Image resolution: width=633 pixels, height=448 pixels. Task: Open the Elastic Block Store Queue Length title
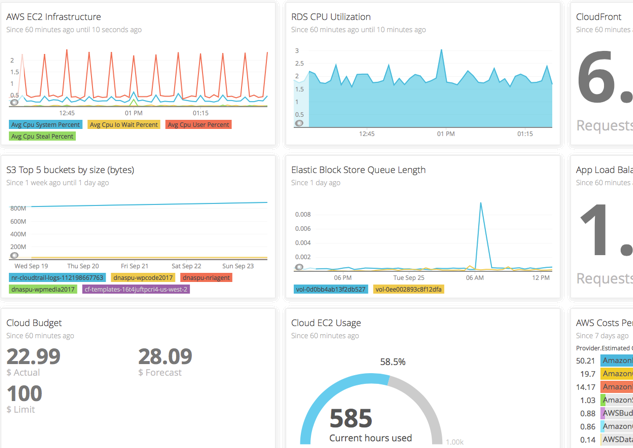[x=358, y=170]
